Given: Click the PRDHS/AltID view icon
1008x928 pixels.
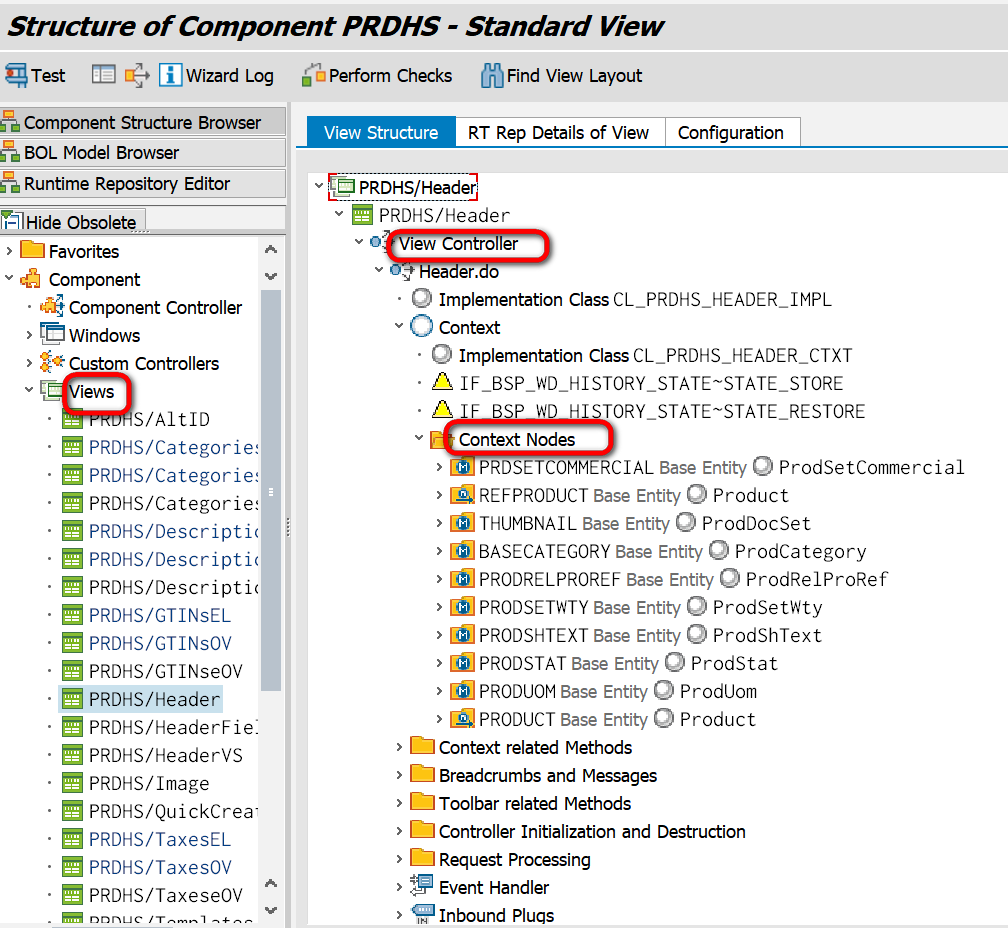Looking at the screenshot, I should point(72,420).
